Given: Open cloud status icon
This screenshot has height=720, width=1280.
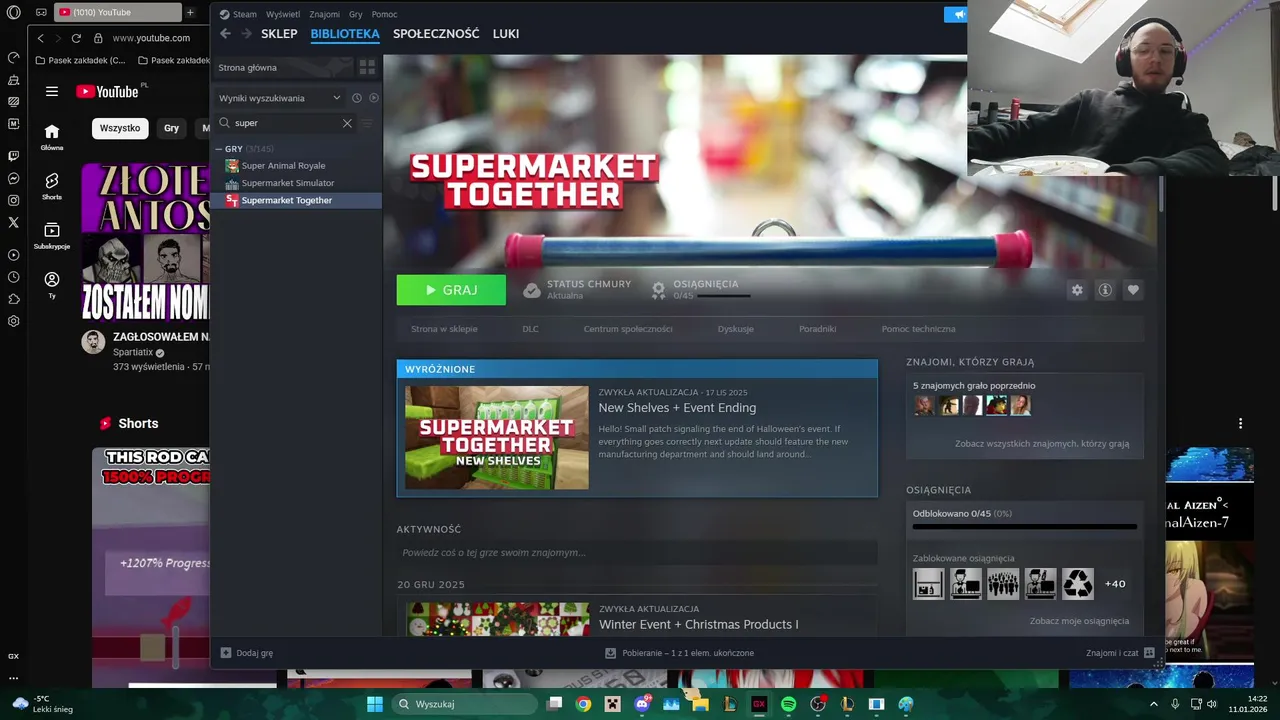Looking at the screenshot, I should (532, 290).
